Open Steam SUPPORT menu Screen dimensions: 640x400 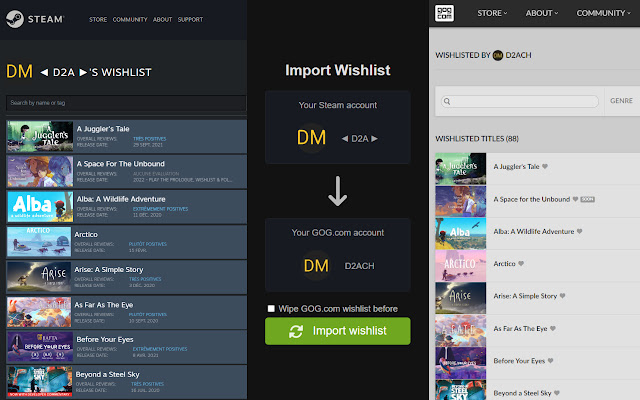190,20
